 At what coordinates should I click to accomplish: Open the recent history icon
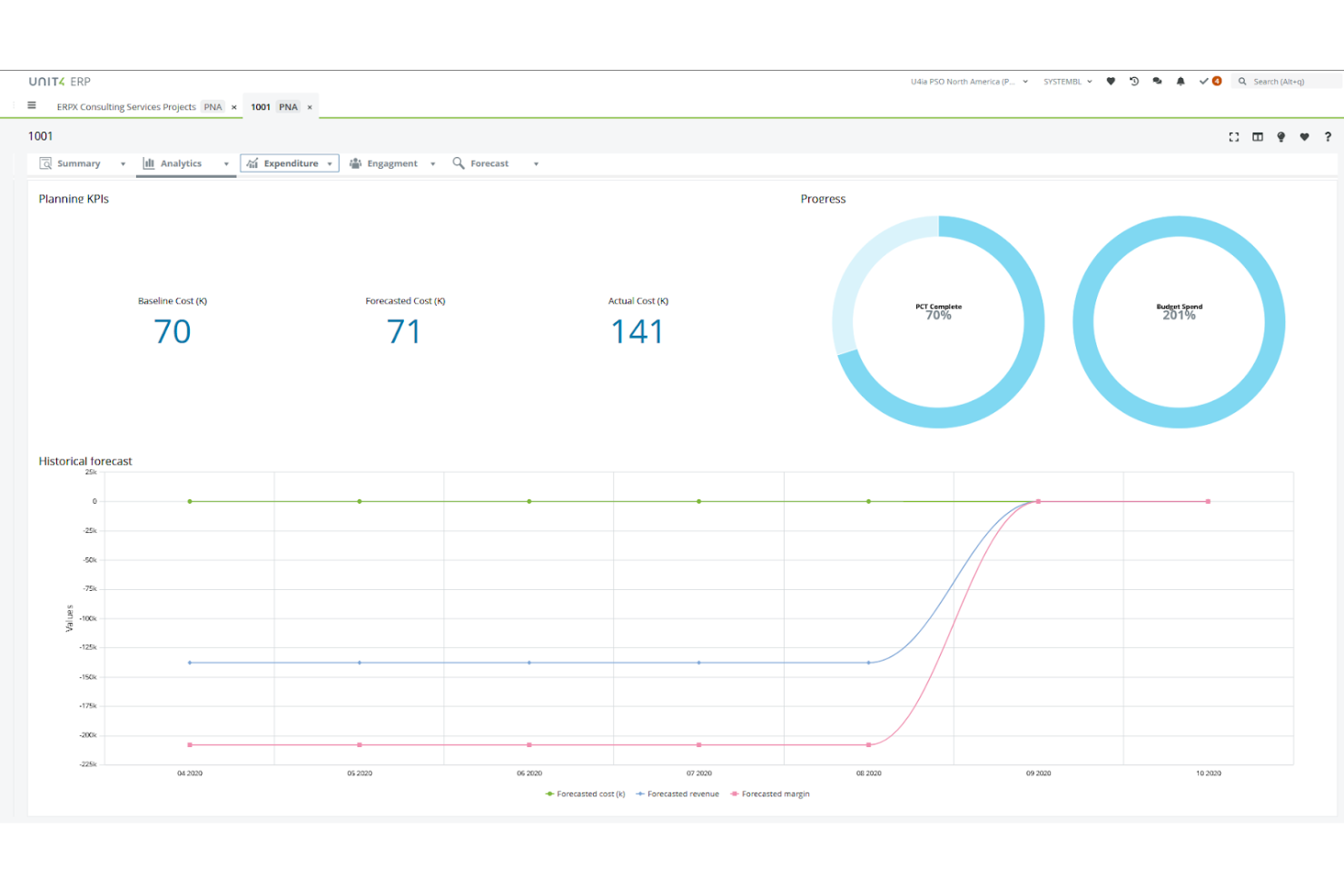point(1134,81)
